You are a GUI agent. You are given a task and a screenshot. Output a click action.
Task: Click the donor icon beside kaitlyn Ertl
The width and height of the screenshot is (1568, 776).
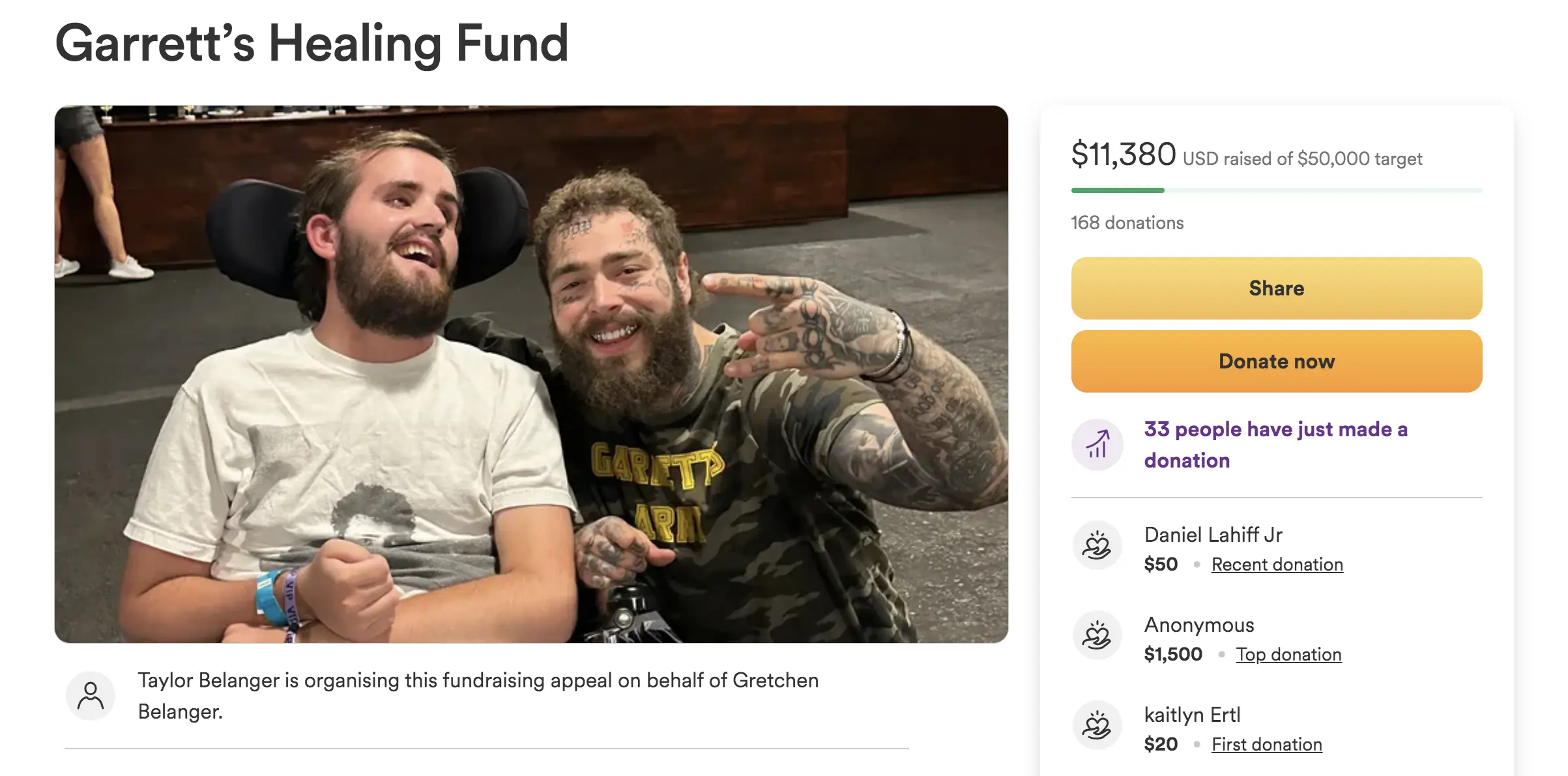click(1097, 725)
